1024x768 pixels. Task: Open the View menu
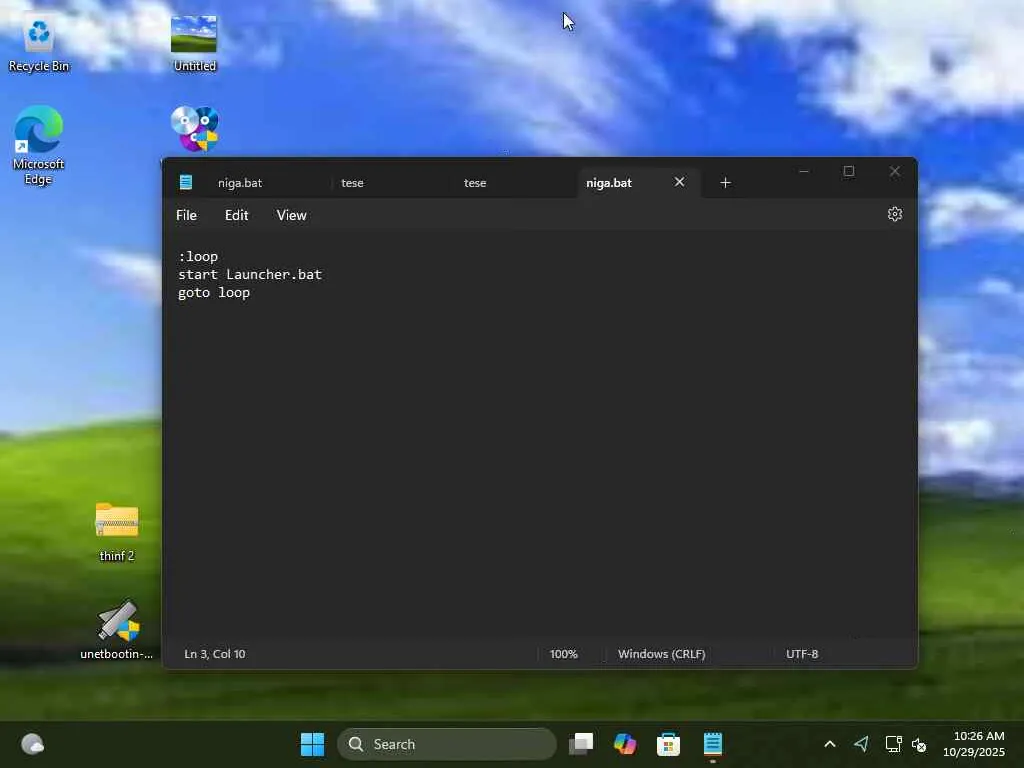pyautogui.click(x=291, y=215)
